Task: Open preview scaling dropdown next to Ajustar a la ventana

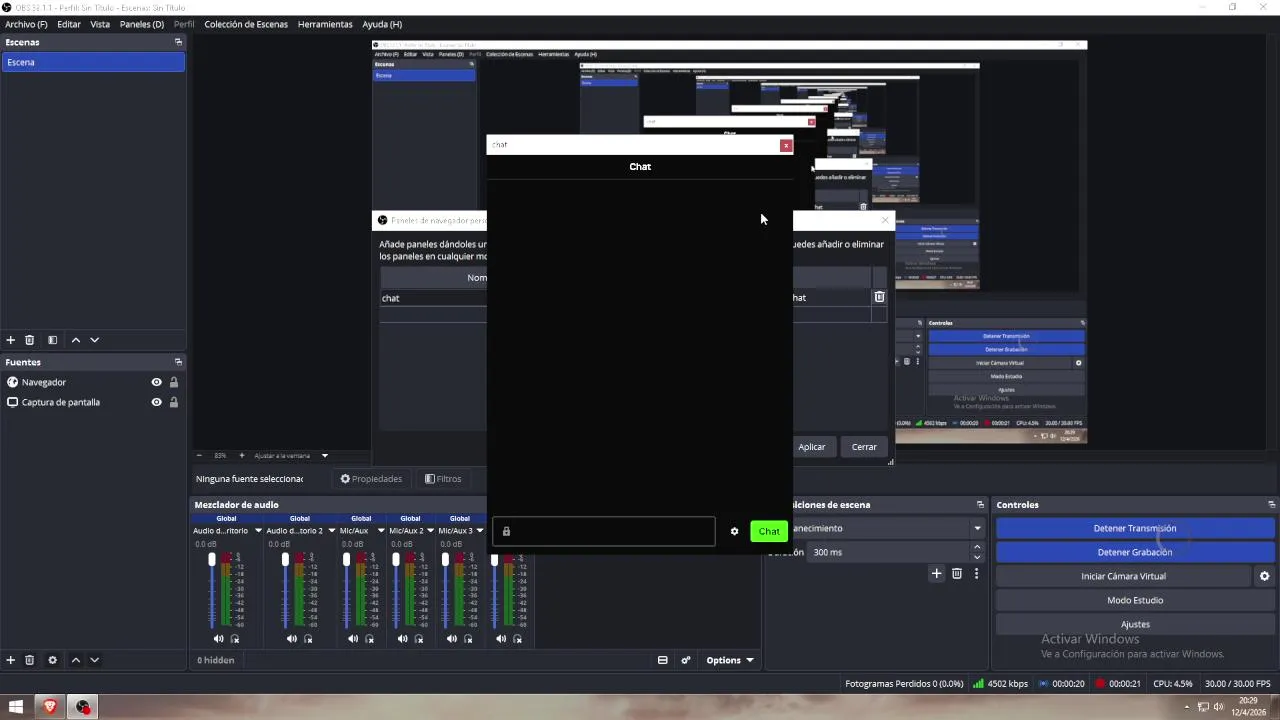Action: [324, 456]
